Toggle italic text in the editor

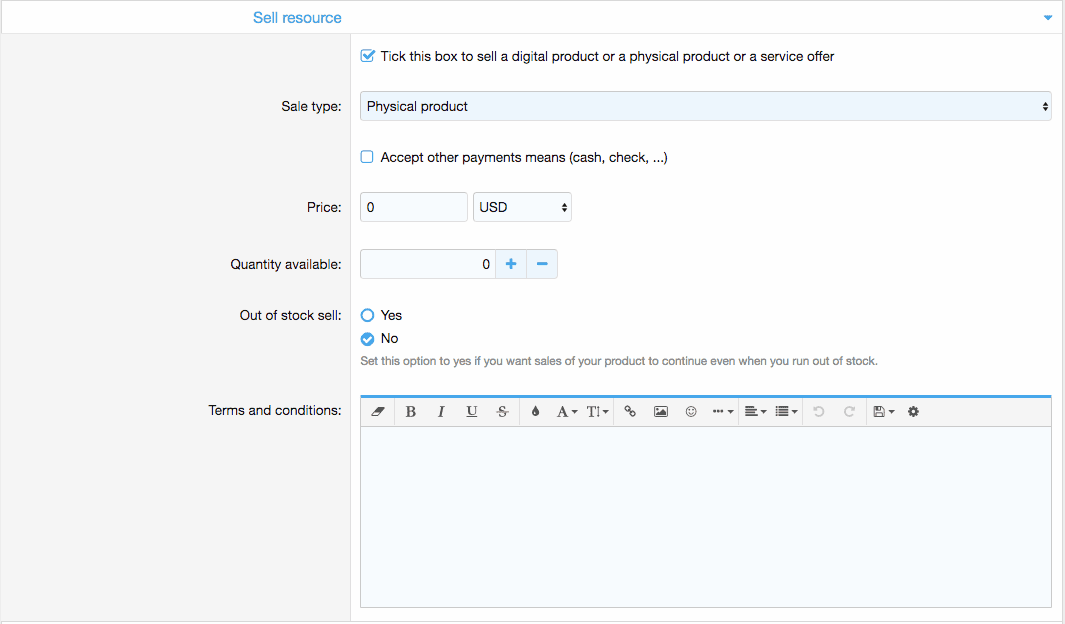coord(441,412)
